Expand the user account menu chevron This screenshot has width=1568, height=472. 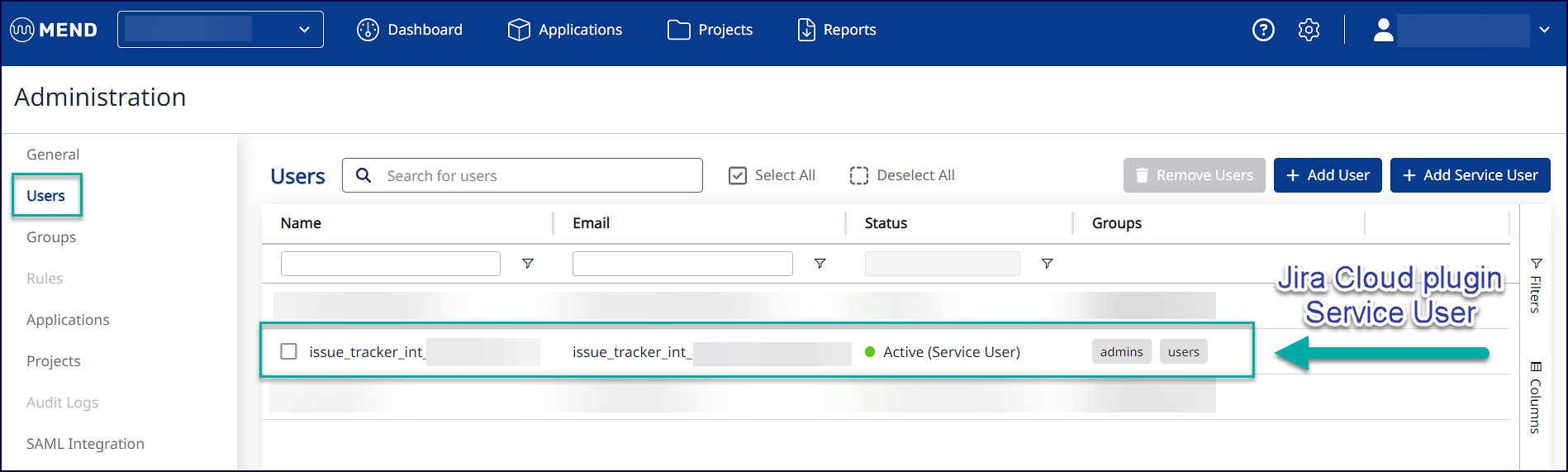coord(1544,30)
